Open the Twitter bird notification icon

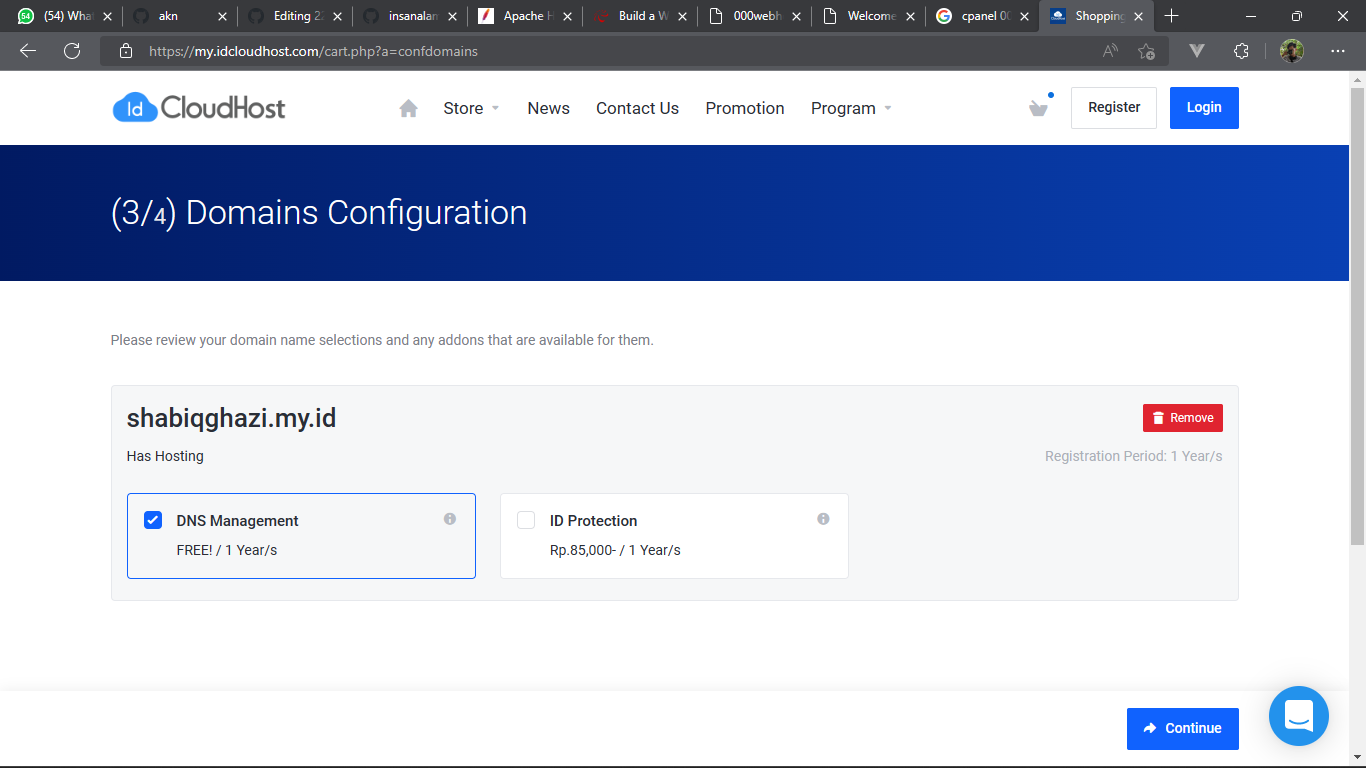pyautogui.click(x=1038, y=108)
